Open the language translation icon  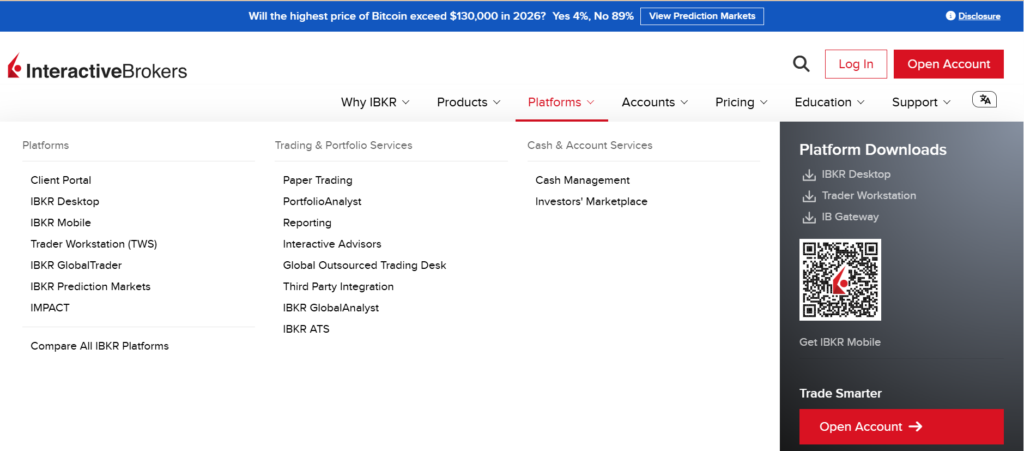[984, 100]
